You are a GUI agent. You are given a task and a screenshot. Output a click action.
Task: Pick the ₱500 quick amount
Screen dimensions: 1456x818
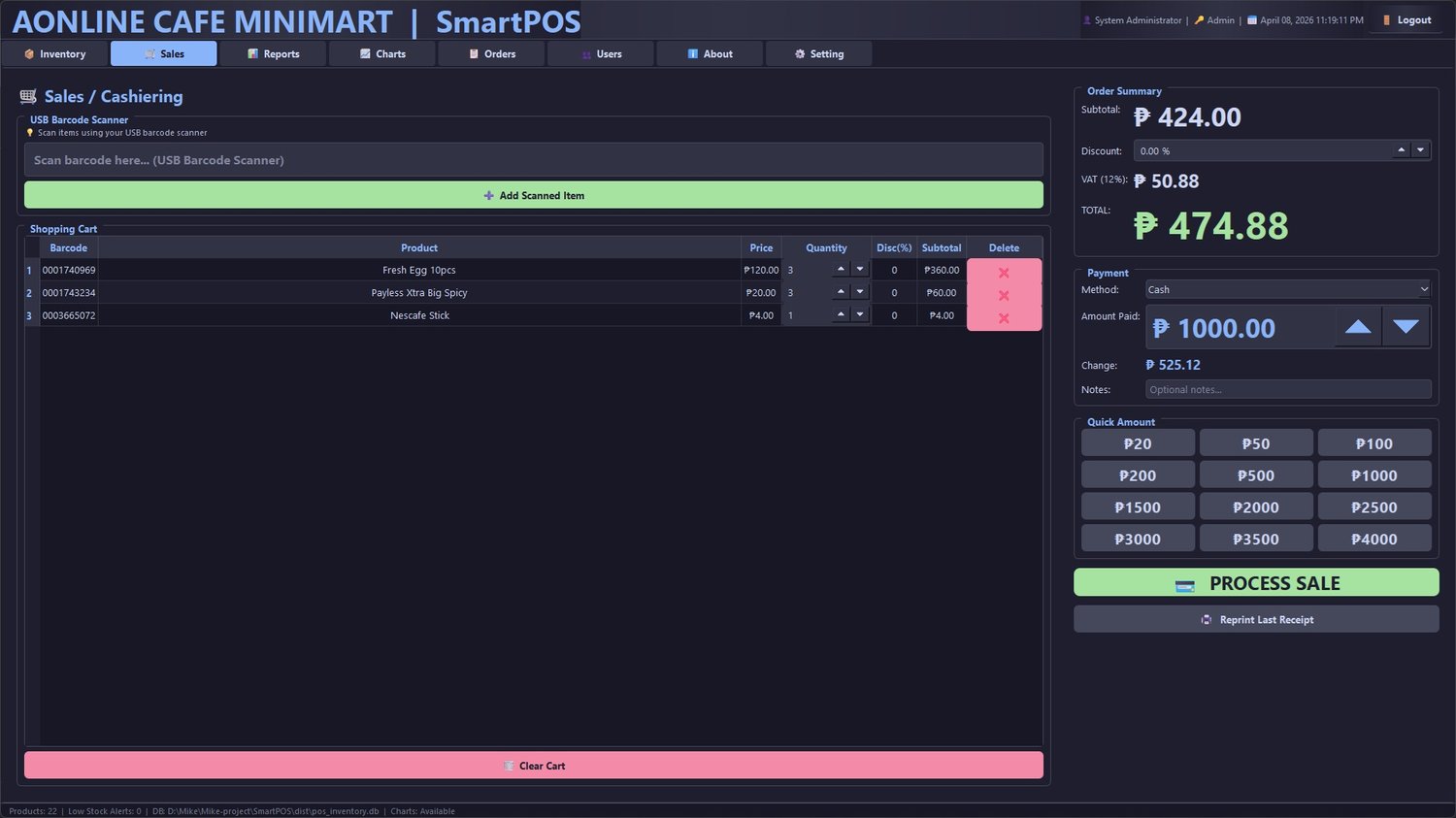1256,475
